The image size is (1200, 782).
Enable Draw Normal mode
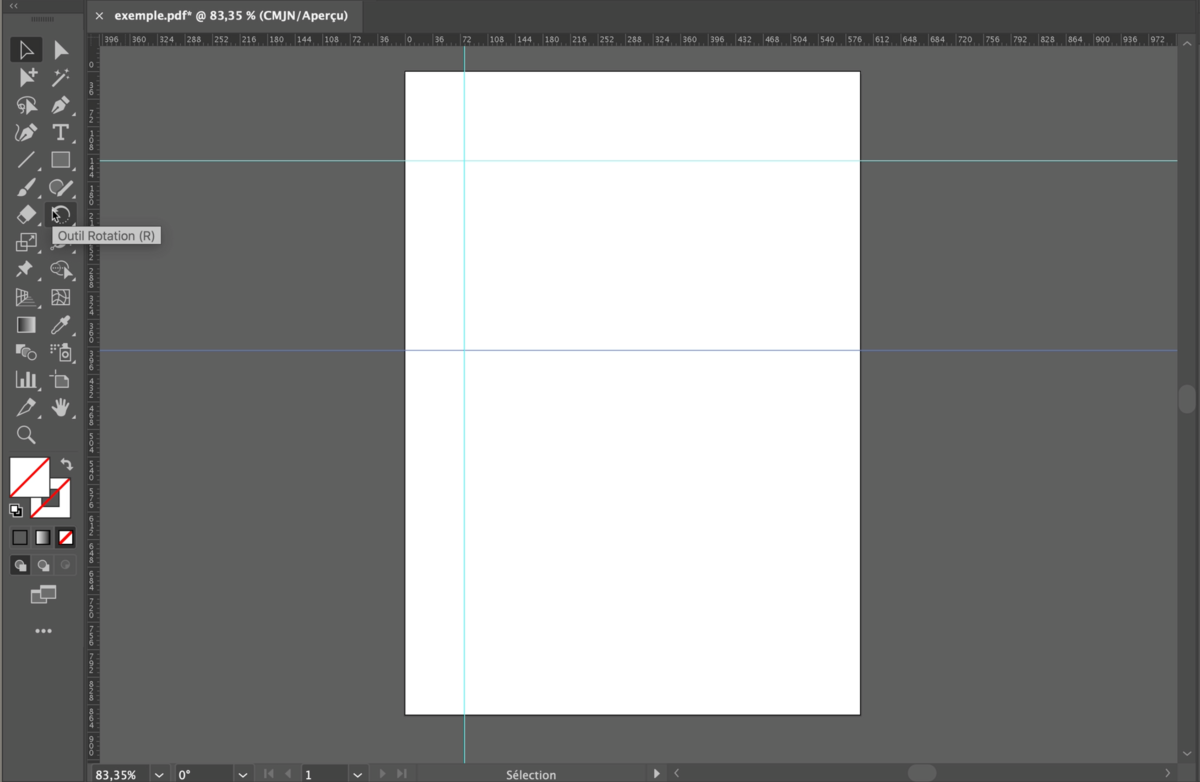[20, 565]
